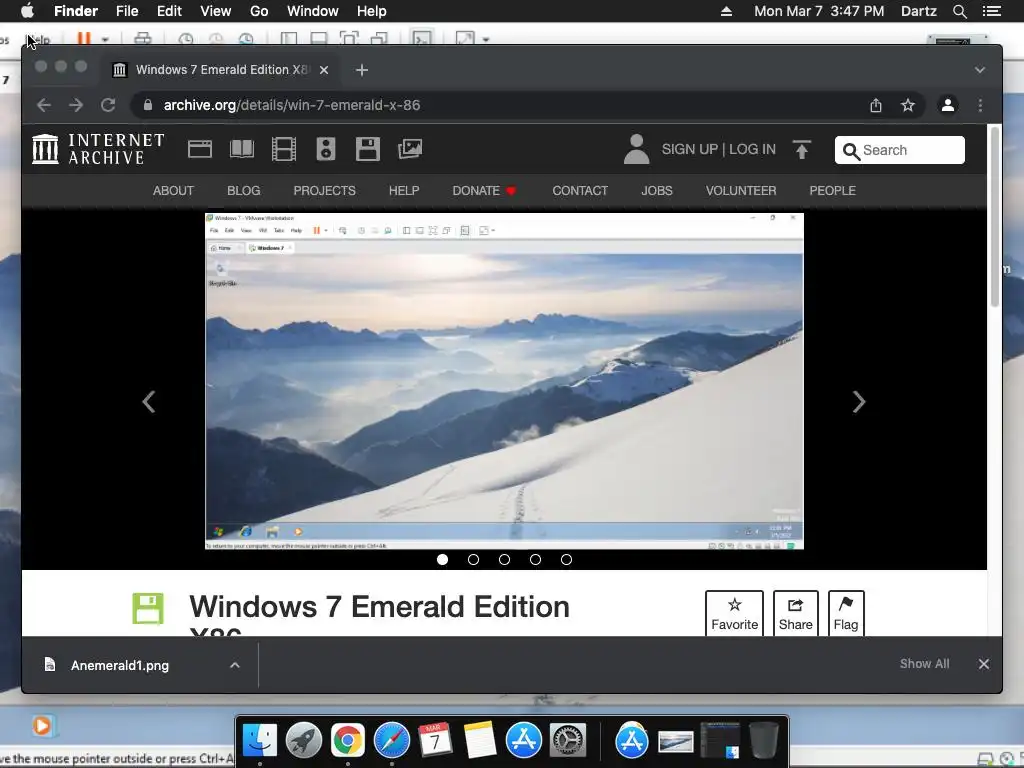Open the Web (Wayback) media icon
1024x768 pixels.
200,149
